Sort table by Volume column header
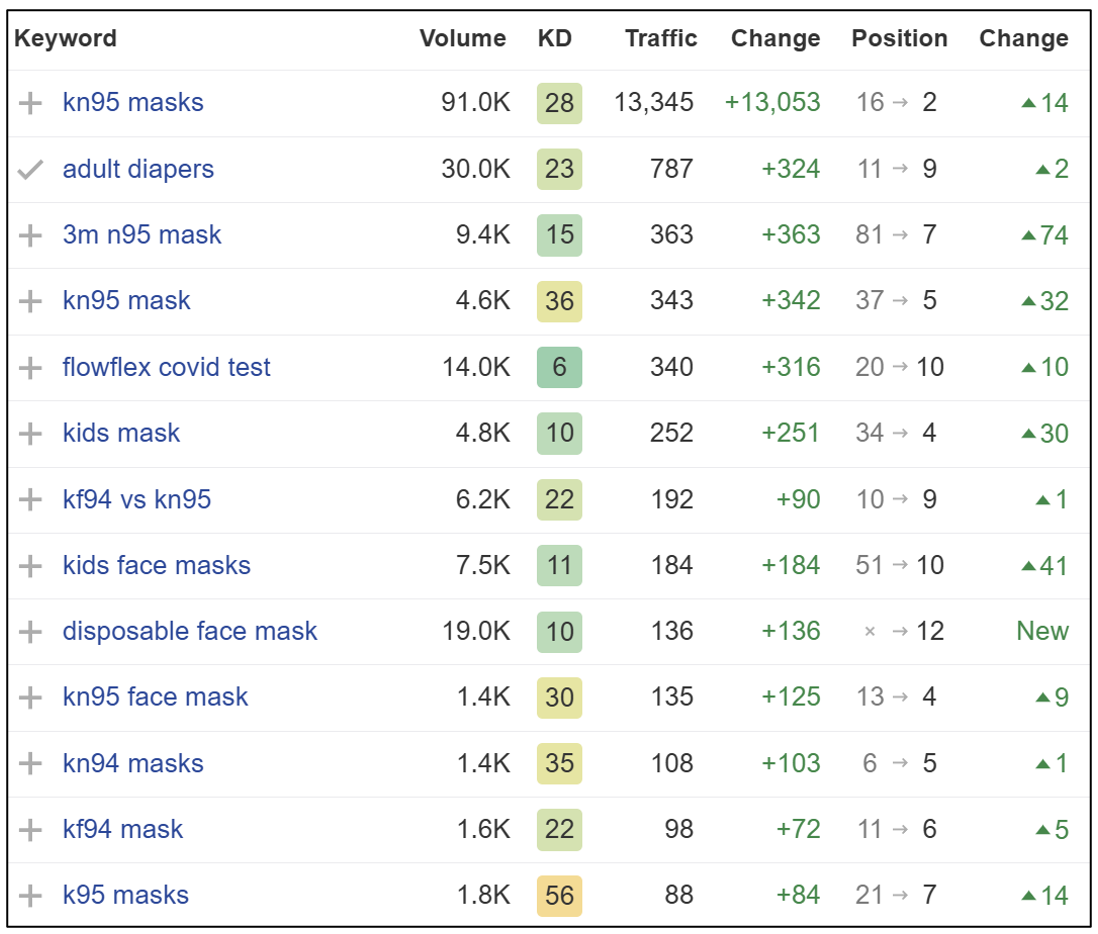Image resolution: width=1098 pixels, height=934 pixels. 462,39
